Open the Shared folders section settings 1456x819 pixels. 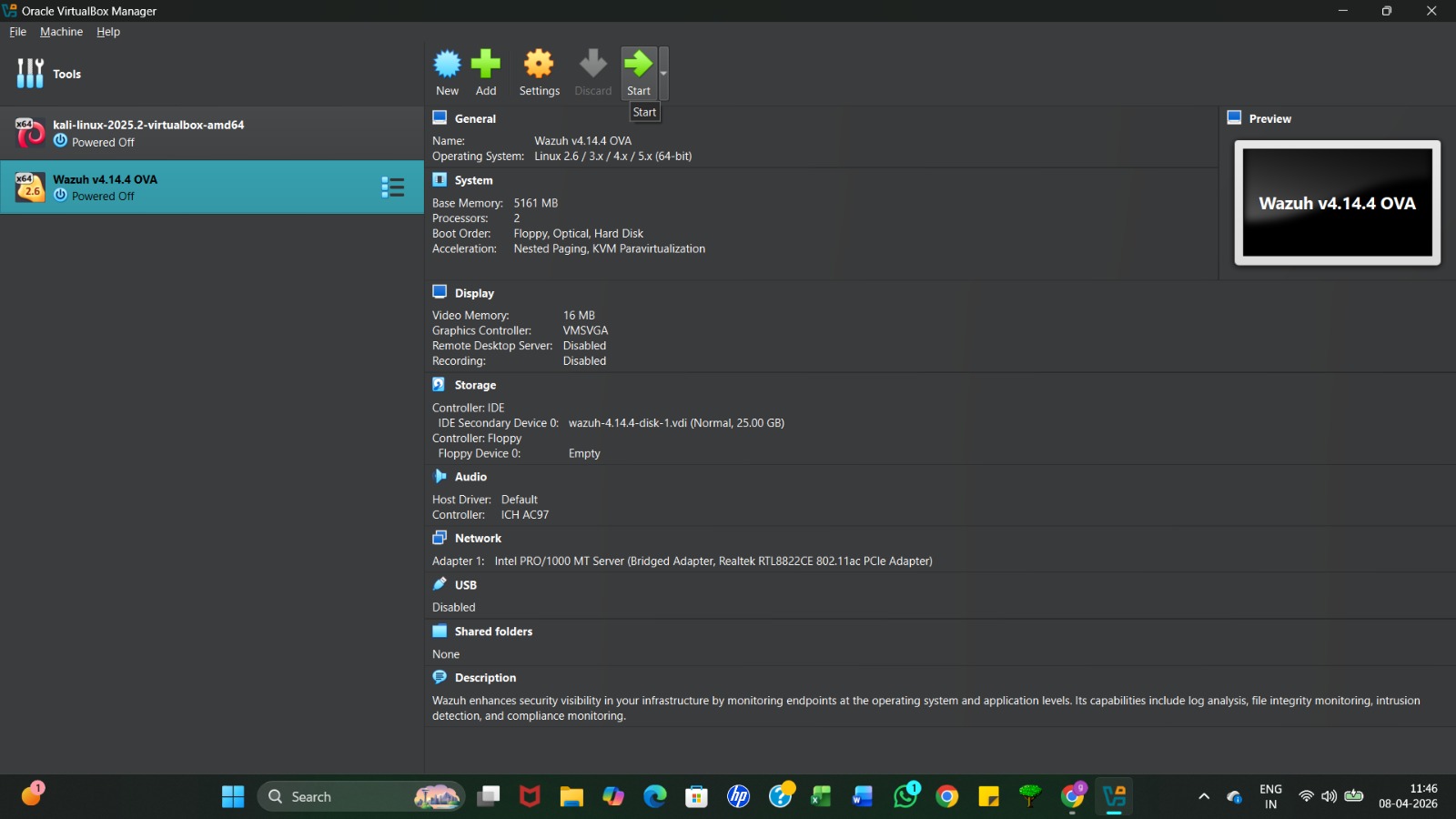click(x=493, y=632)
